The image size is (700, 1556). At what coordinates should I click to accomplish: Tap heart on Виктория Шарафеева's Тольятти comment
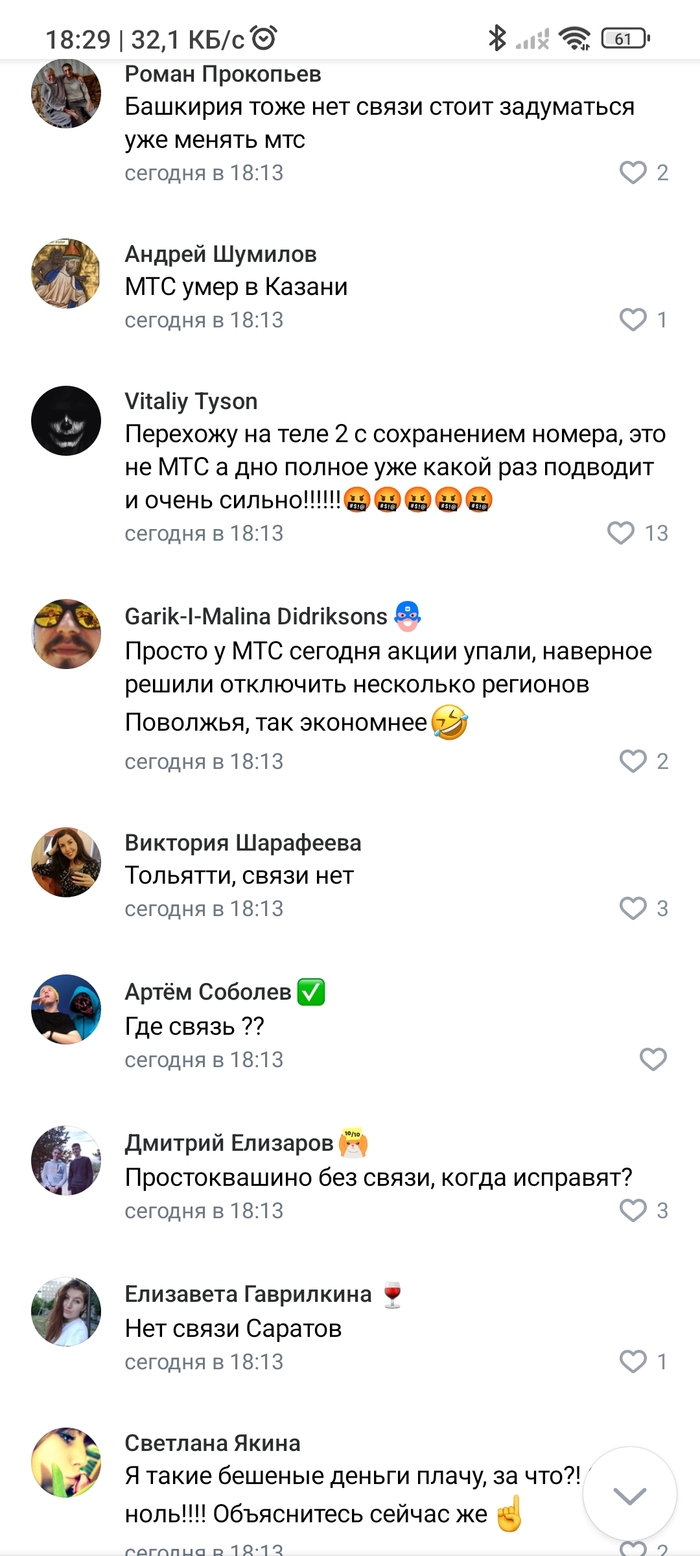tap(633, 908)
